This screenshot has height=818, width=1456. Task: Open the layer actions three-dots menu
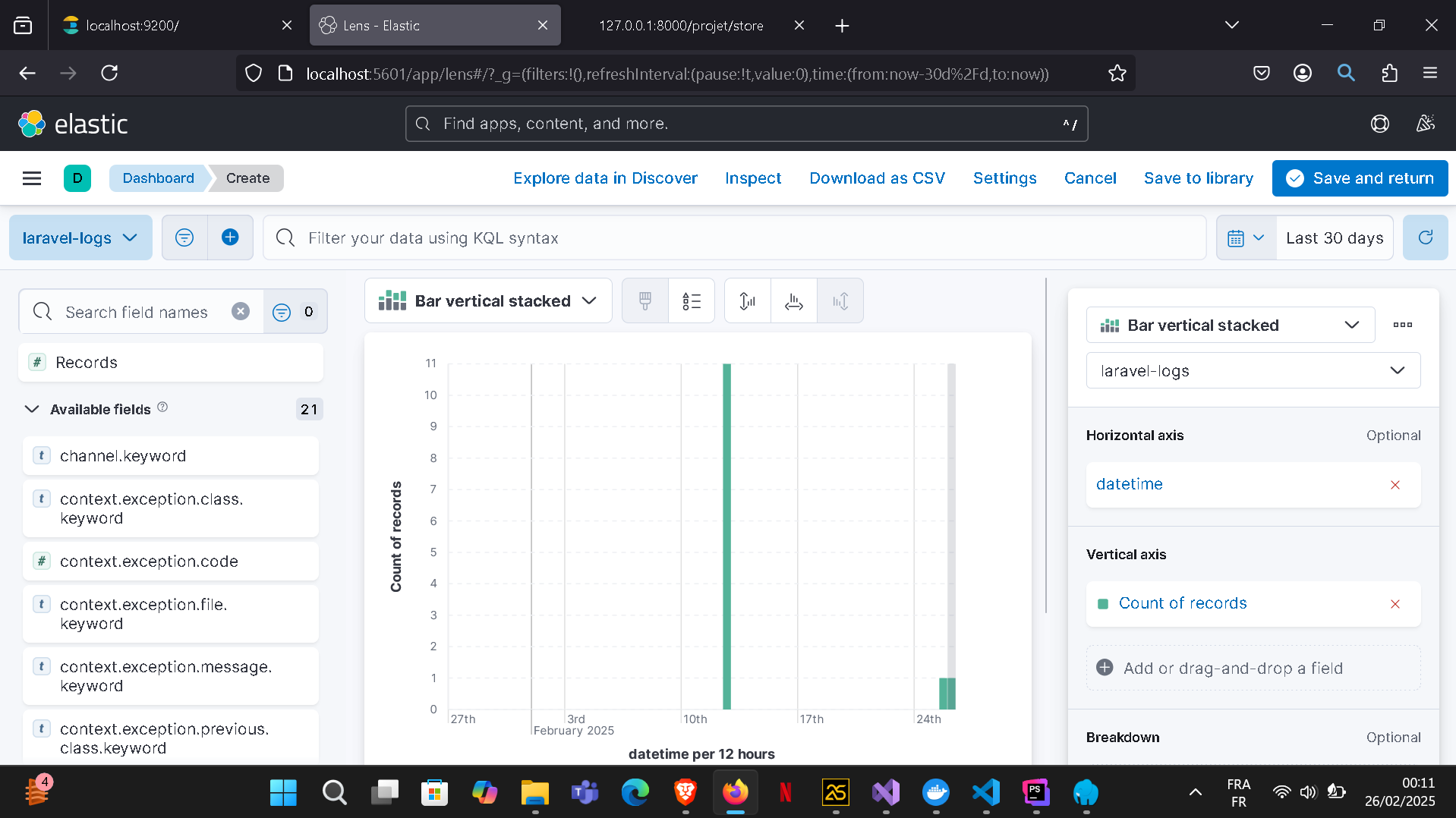[x=1403, y=325]
